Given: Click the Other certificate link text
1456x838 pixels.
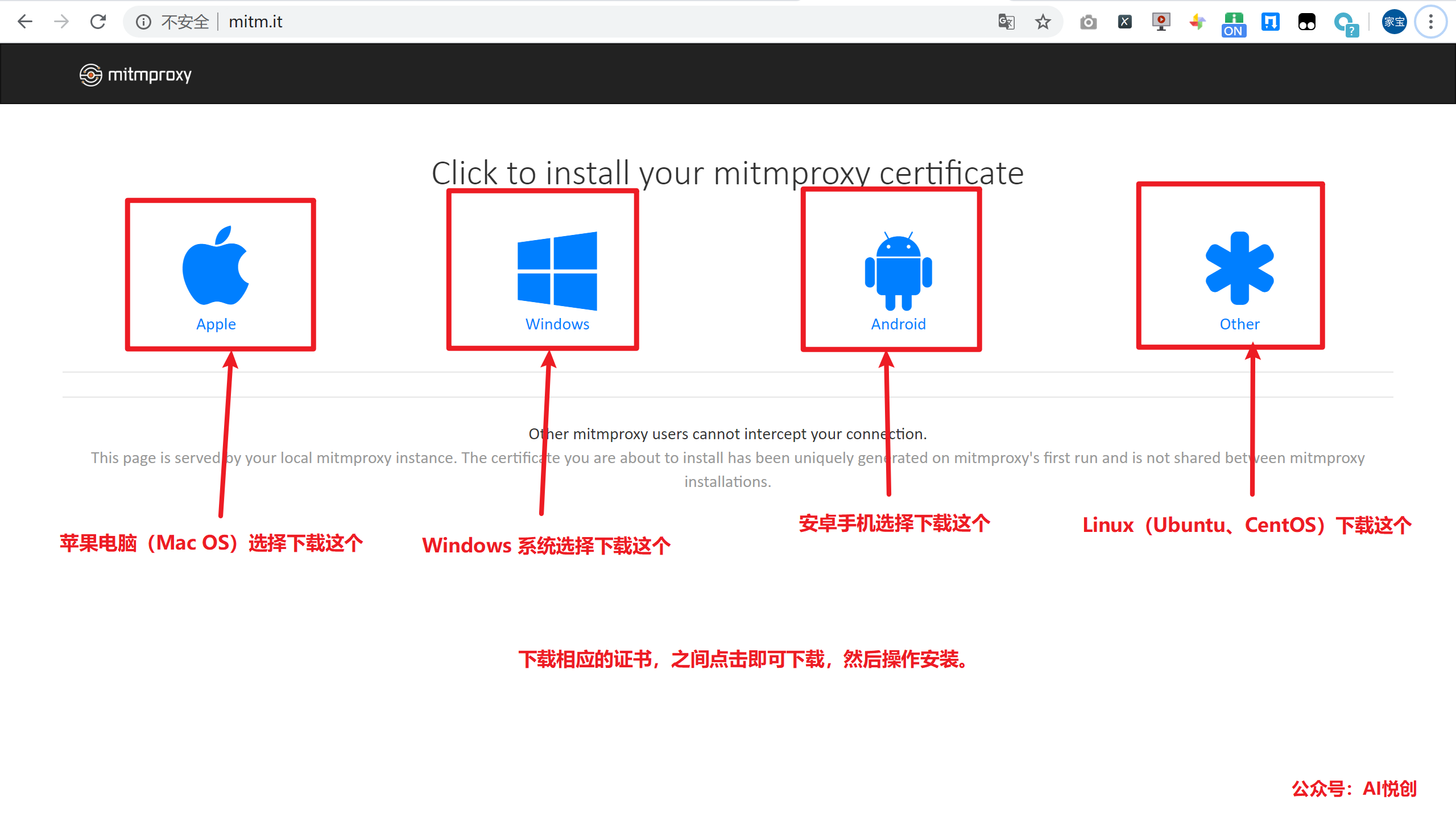Looking at the screenshot, I should coord(1240,324).
